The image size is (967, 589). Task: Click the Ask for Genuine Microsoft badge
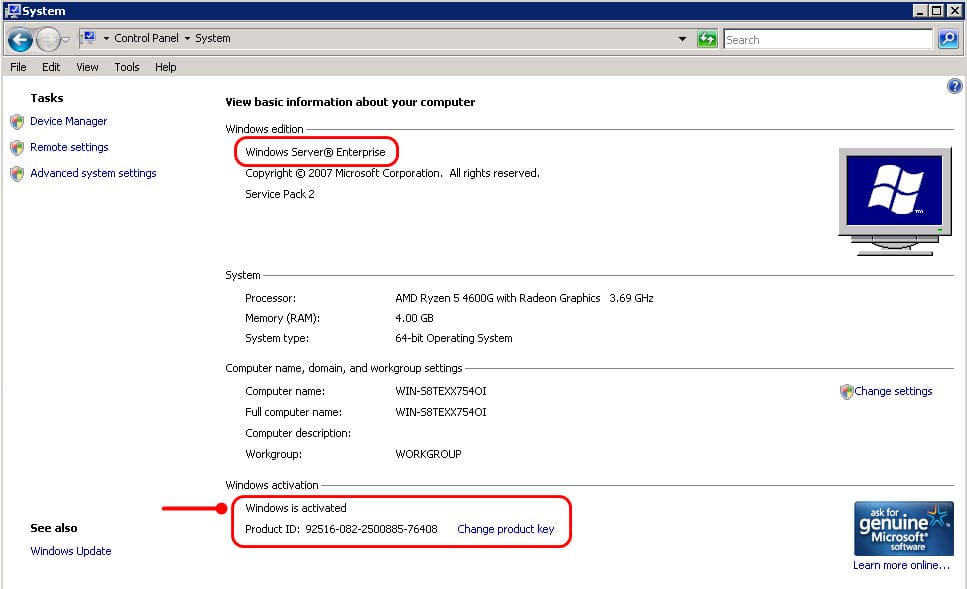point(903,529)
